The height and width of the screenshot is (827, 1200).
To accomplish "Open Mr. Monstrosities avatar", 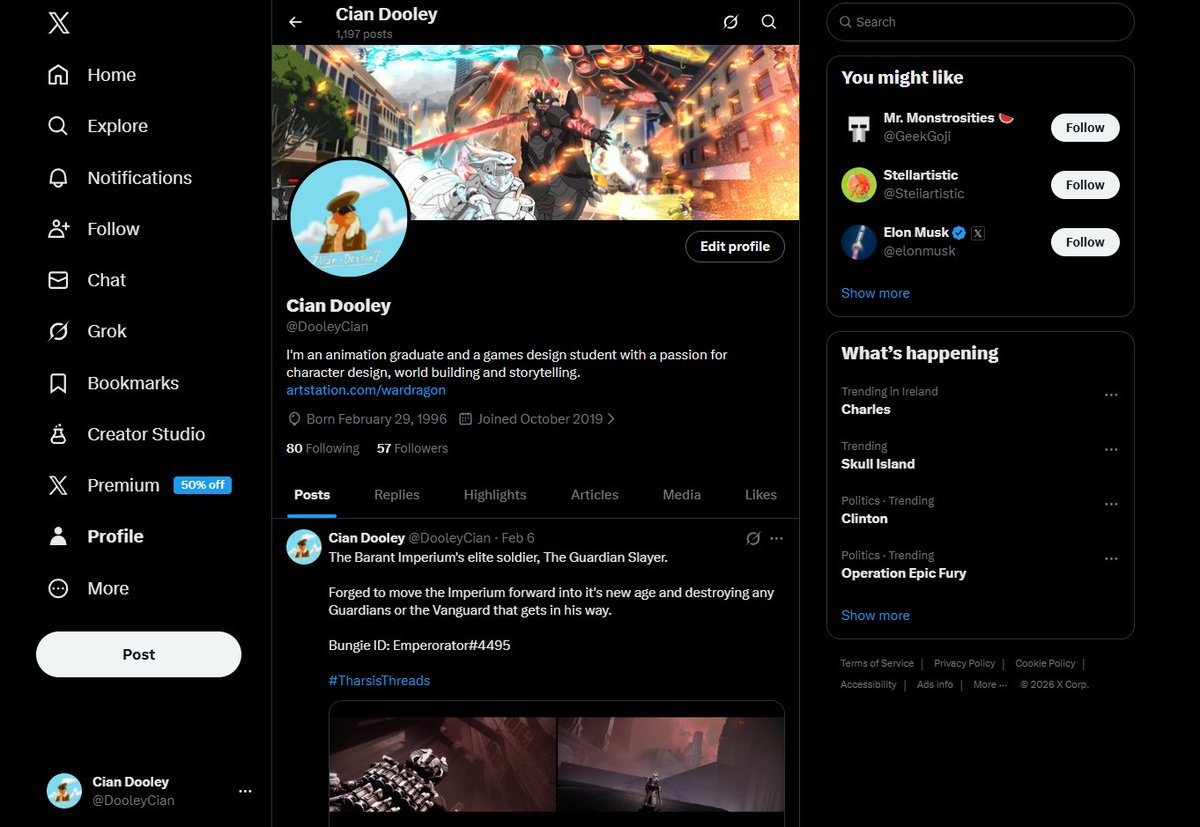I will pyautogui.click(x=859, y=127).
